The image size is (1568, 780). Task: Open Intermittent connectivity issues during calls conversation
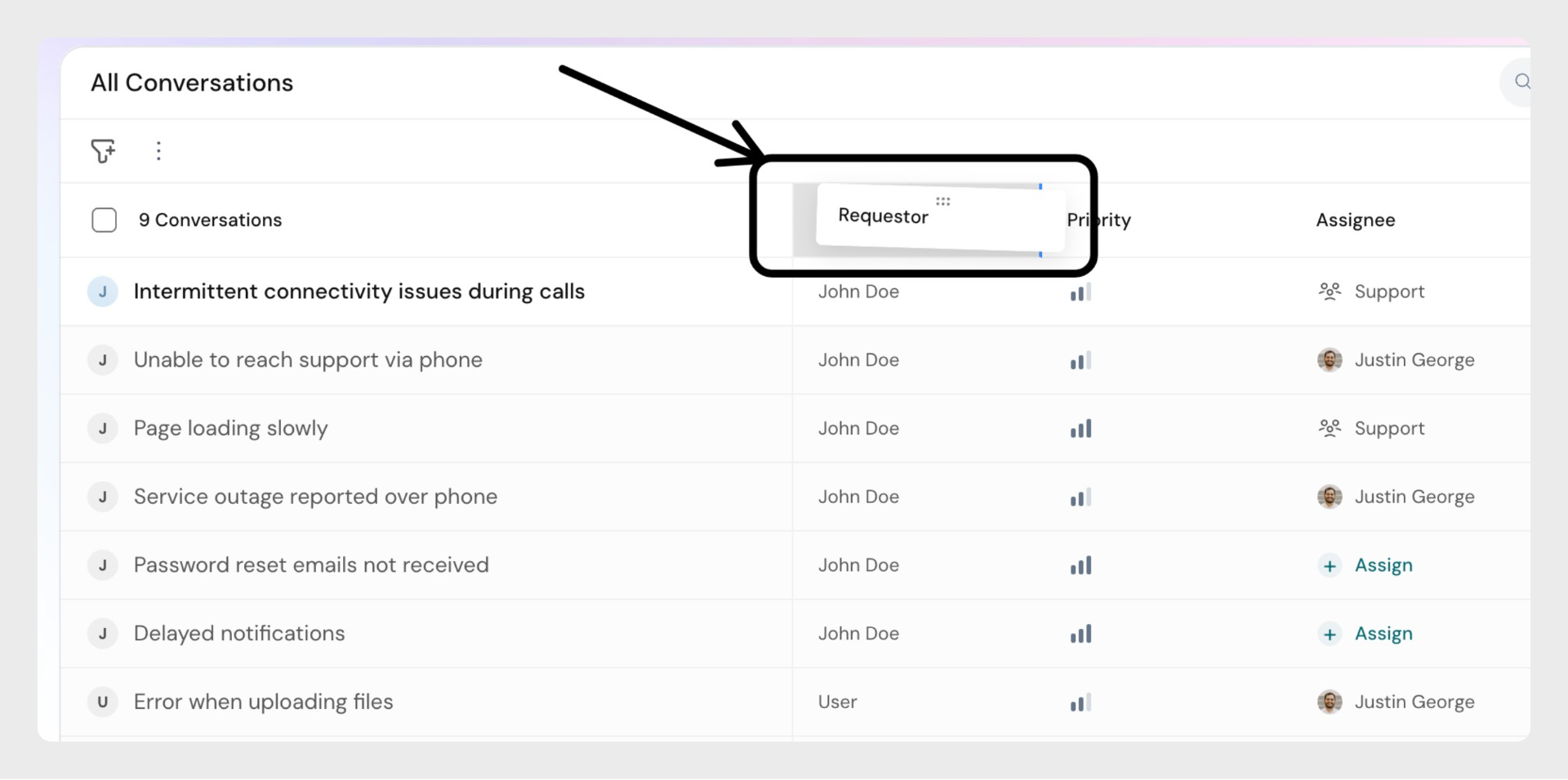(359, 292)
